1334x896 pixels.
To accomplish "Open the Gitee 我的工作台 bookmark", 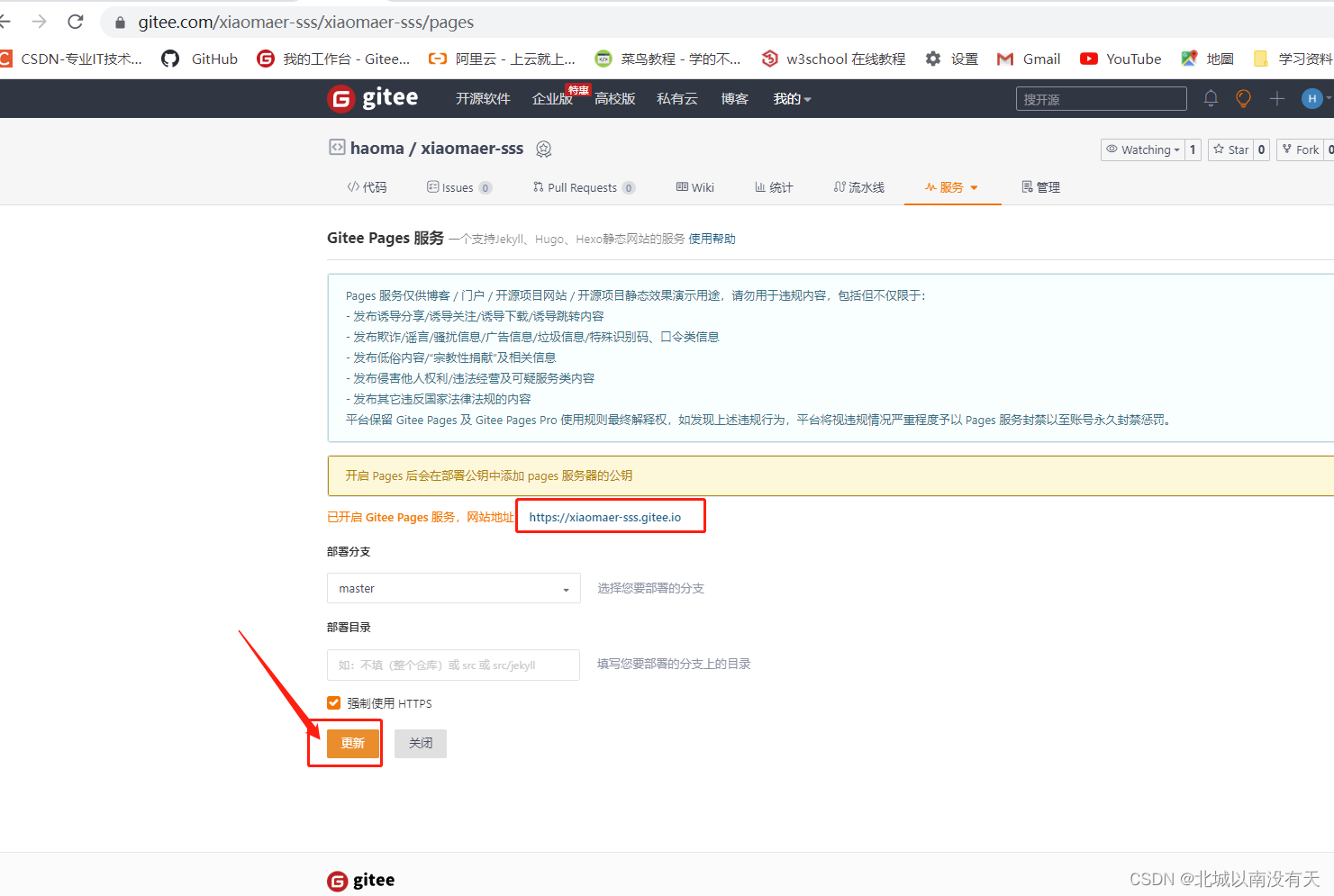I will [333, 59].
